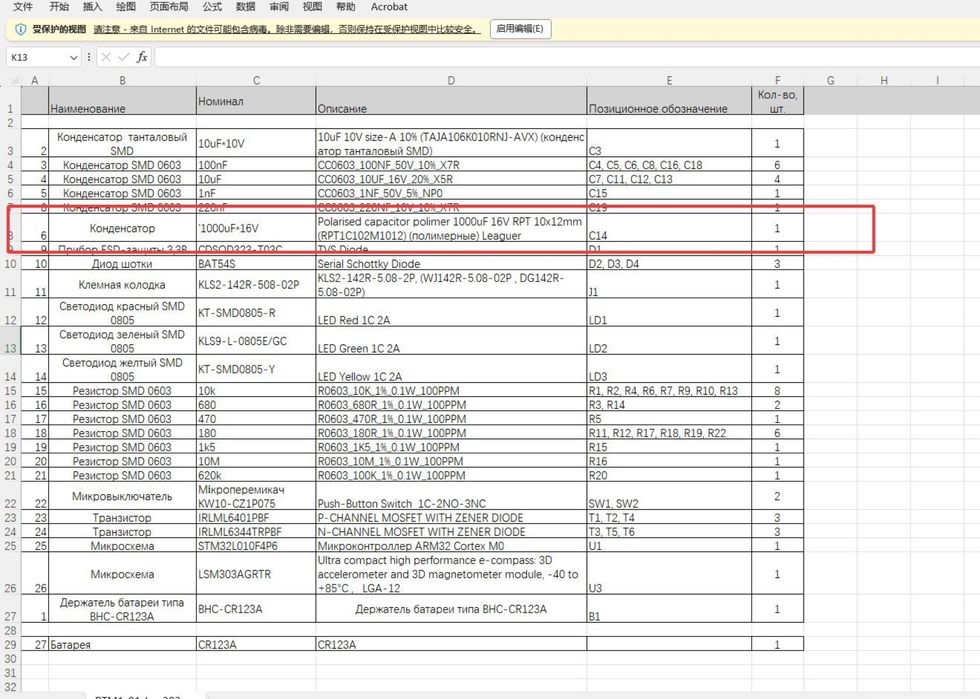Select row header 30
This screenshot has height=699, width=980.
click(x=10, y=658)
